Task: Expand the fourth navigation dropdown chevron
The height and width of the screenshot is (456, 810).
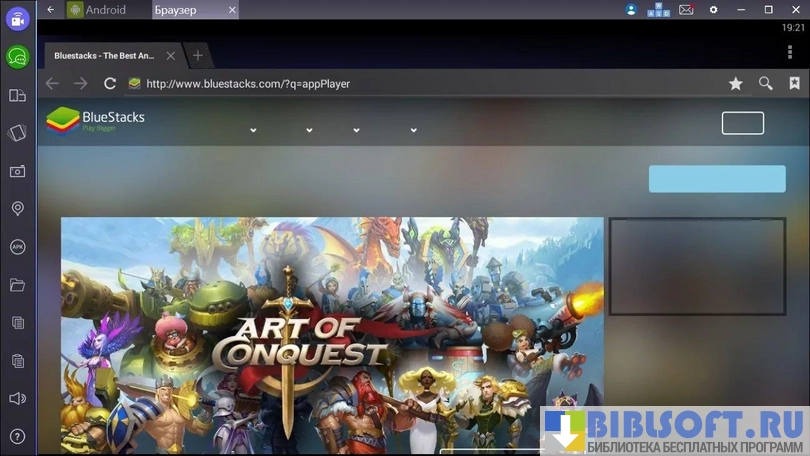Action: pyautogui.click(x=413, y=130)
